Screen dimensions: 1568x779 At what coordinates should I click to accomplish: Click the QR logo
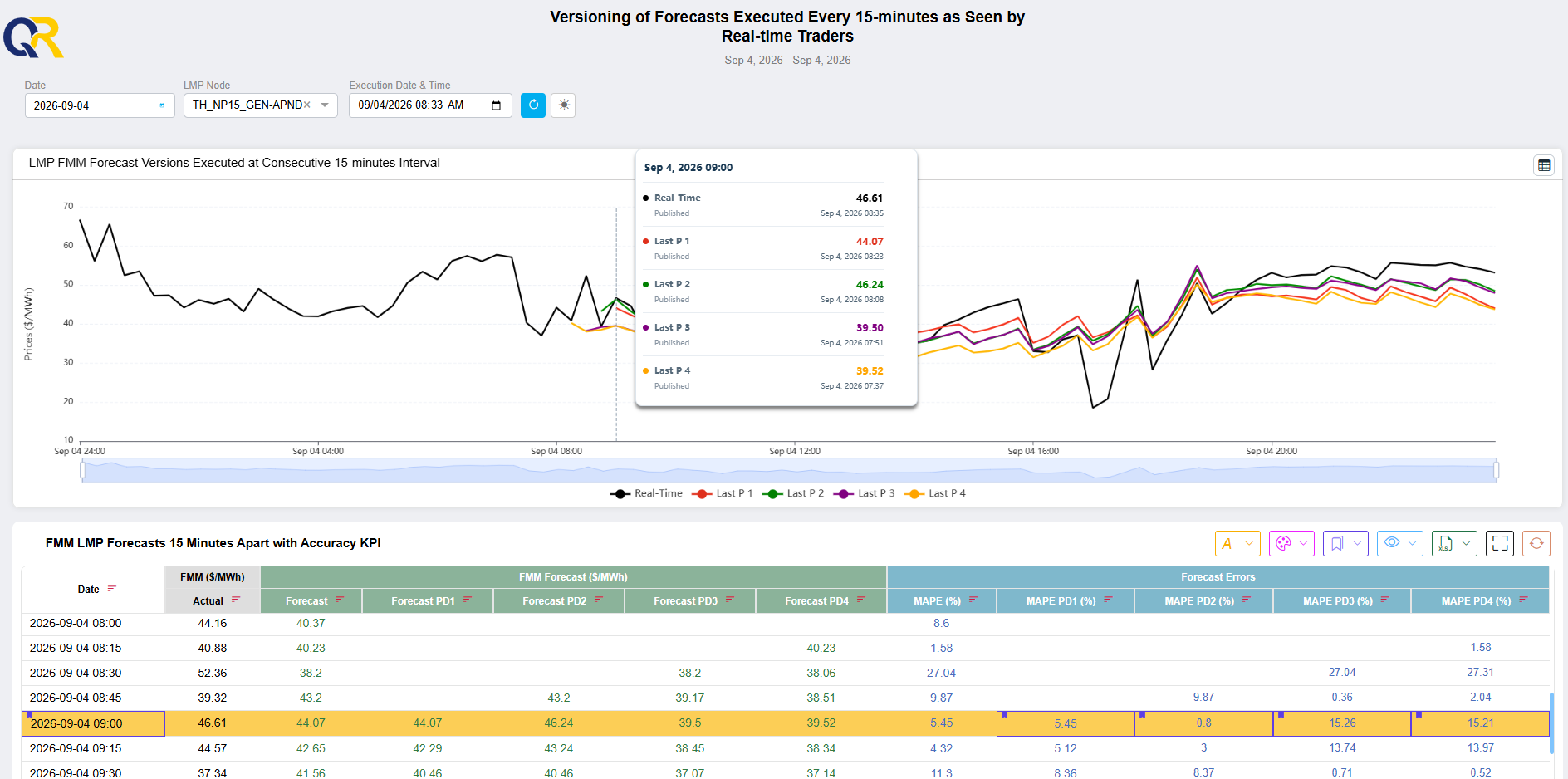[x=33, y=37]
